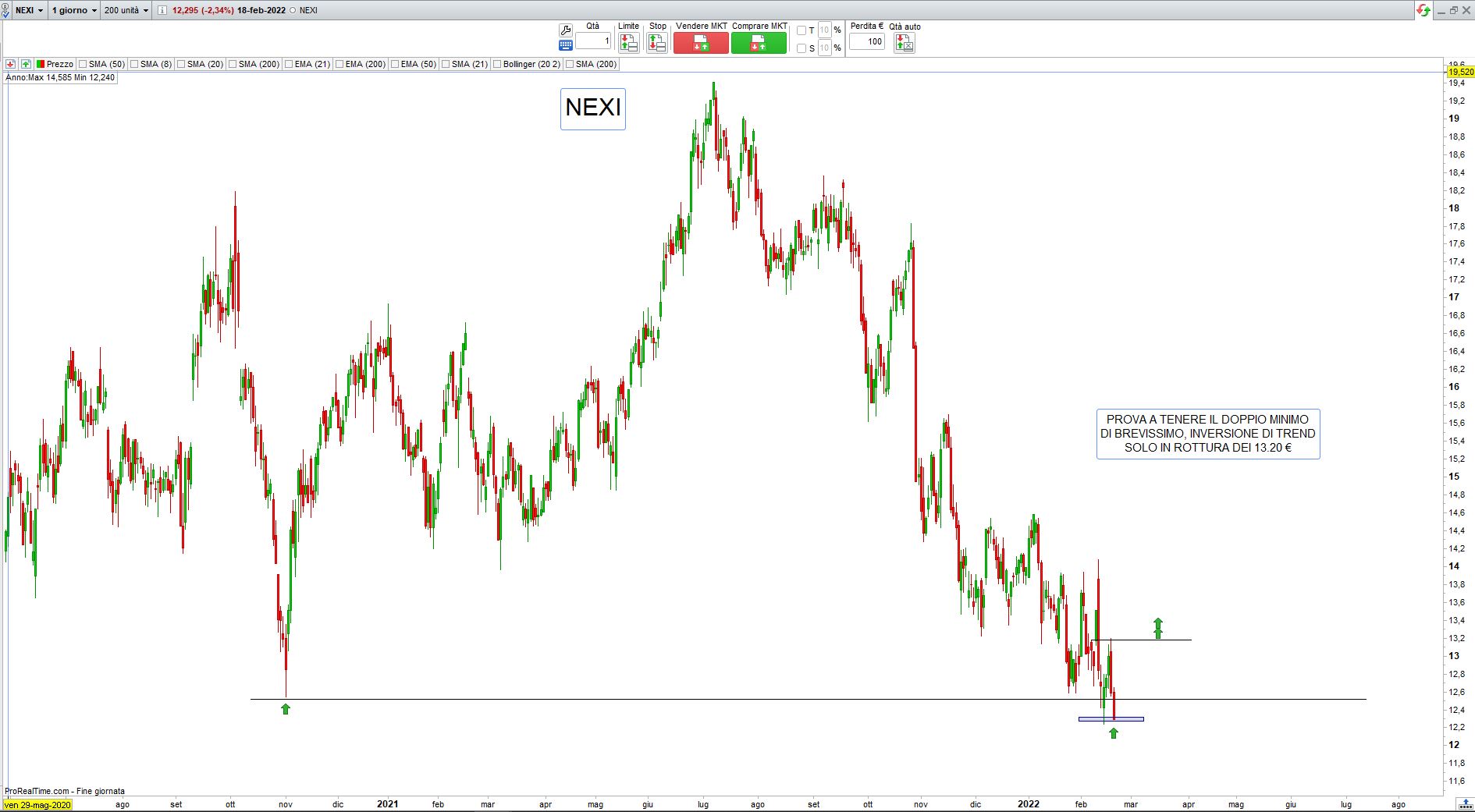Enable the EMA (21) checkbox

[289, 64]
